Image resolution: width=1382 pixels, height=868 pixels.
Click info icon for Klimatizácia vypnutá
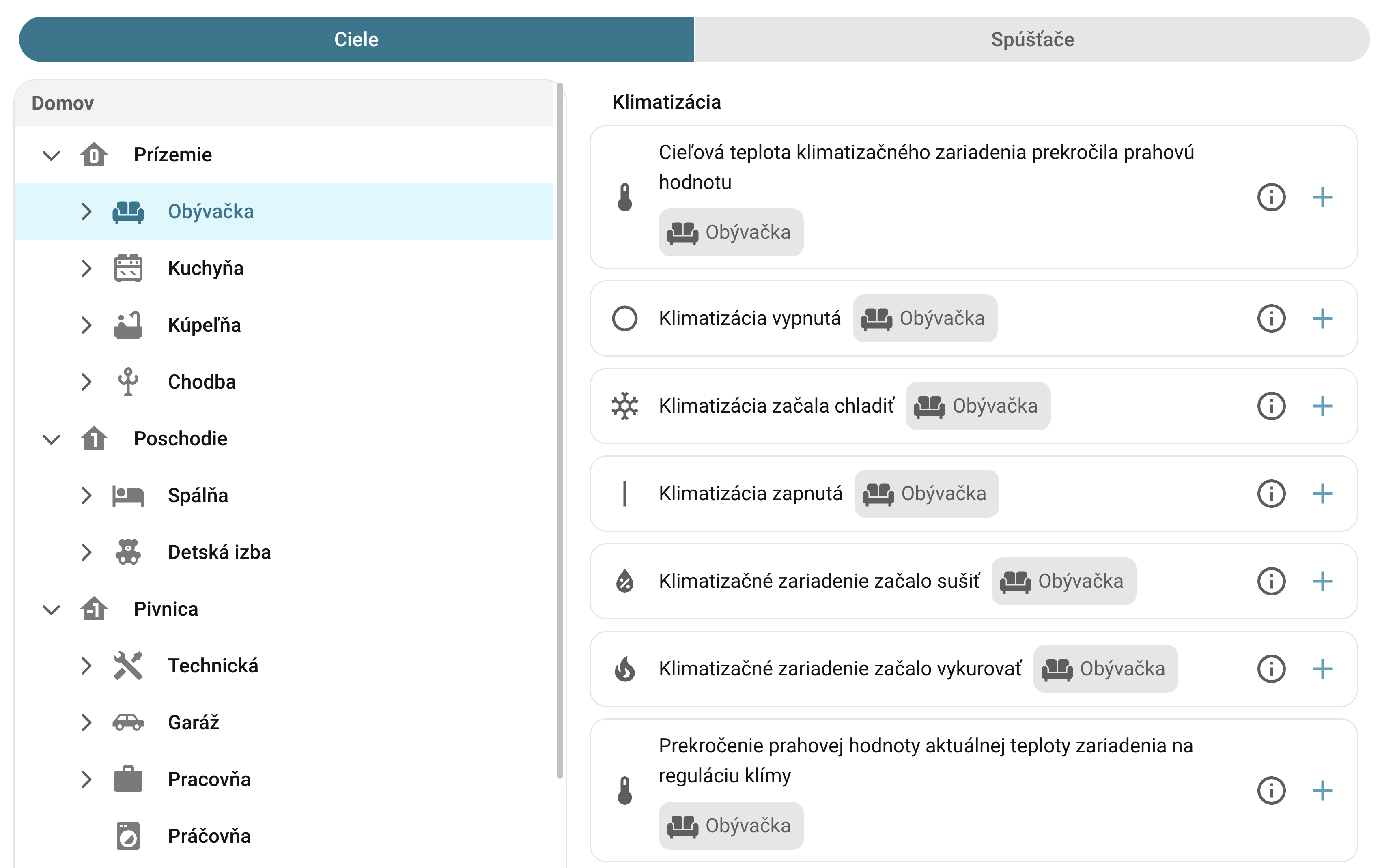click(1271, 318)
